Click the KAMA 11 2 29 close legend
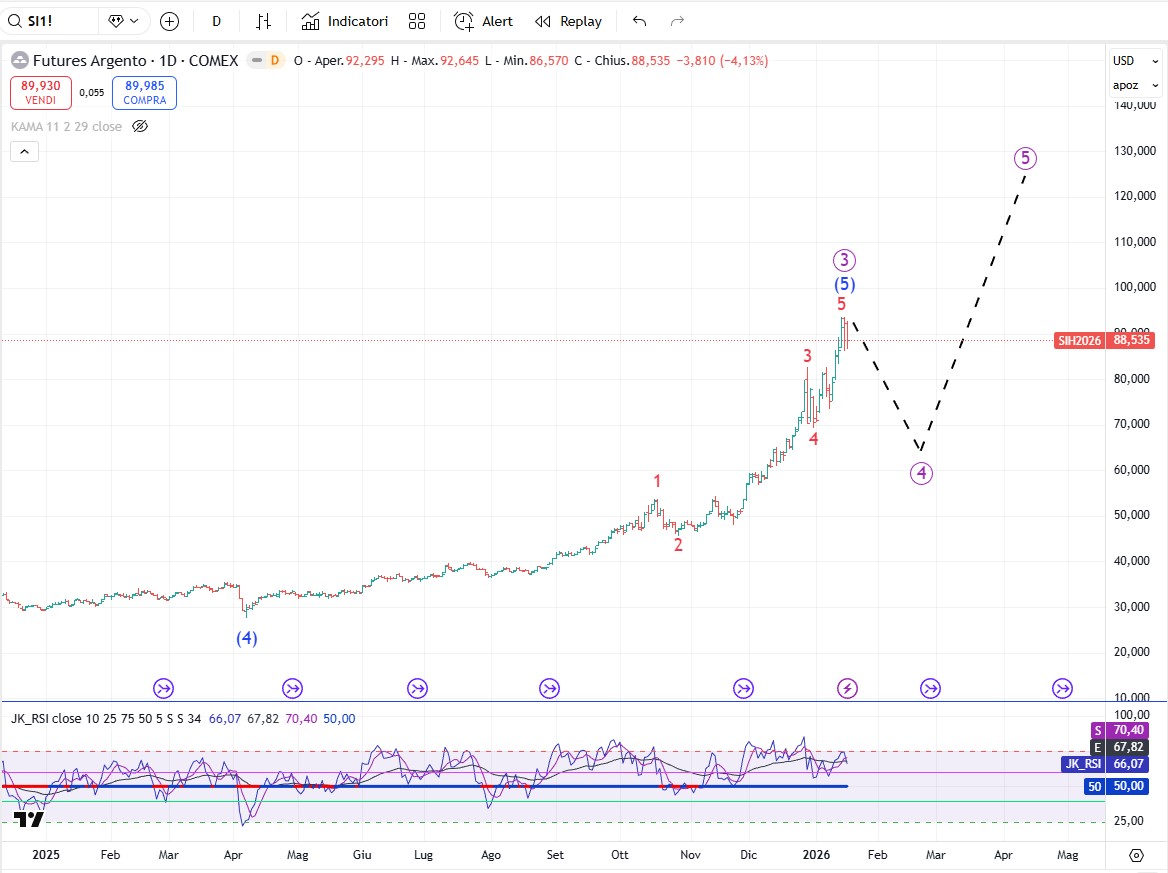1168x873 pixels. pyautogui.click(x=66, y=127)
